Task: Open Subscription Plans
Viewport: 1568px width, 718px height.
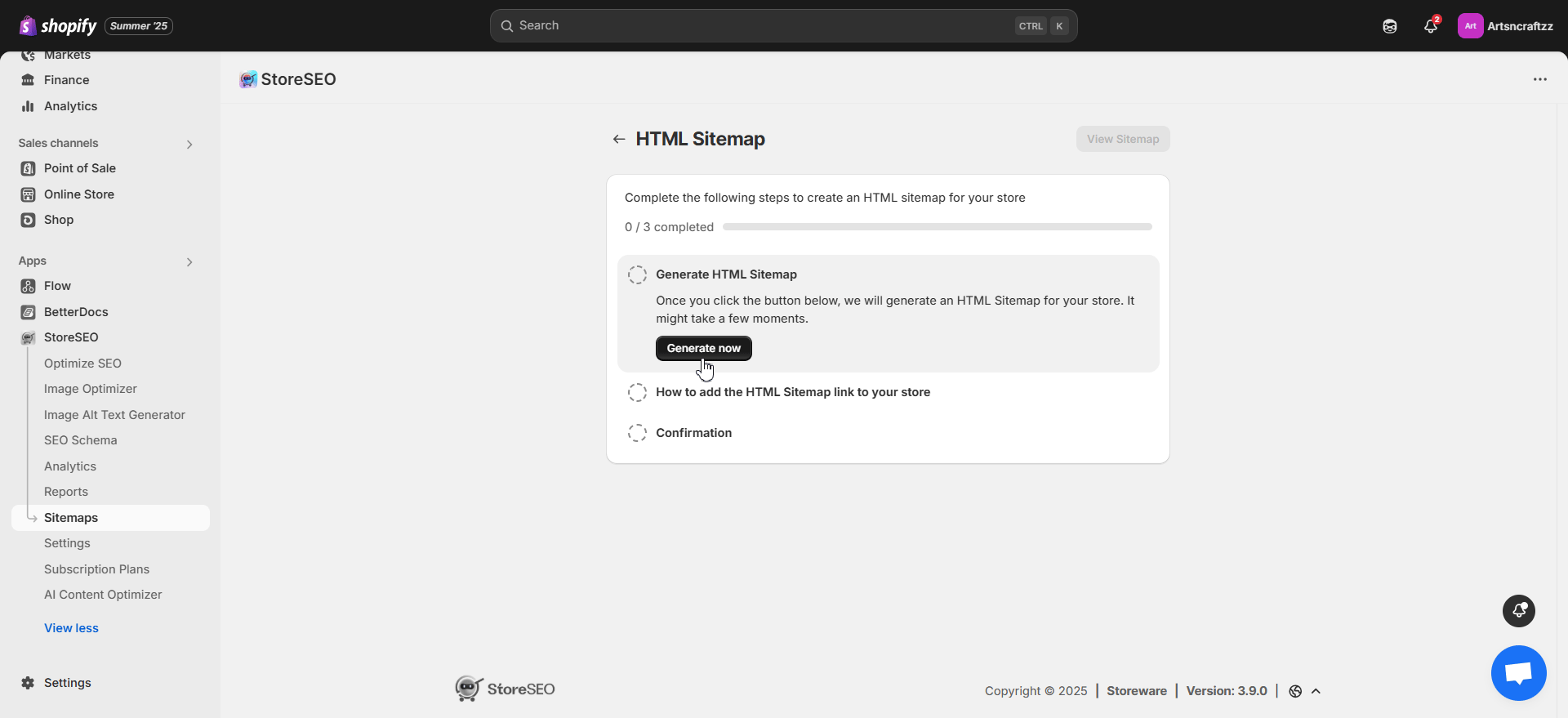Action: pyautogui.click(x=96, y=569)
